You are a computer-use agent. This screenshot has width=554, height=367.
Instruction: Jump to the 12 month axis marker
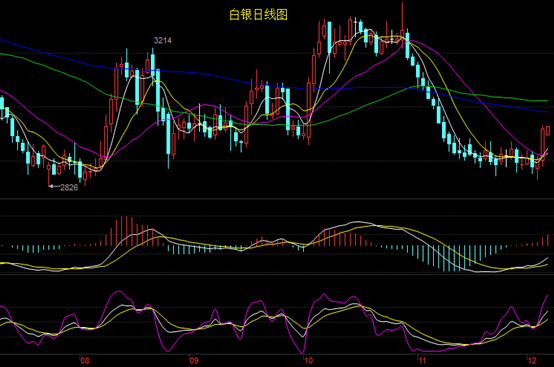[532, 361]
